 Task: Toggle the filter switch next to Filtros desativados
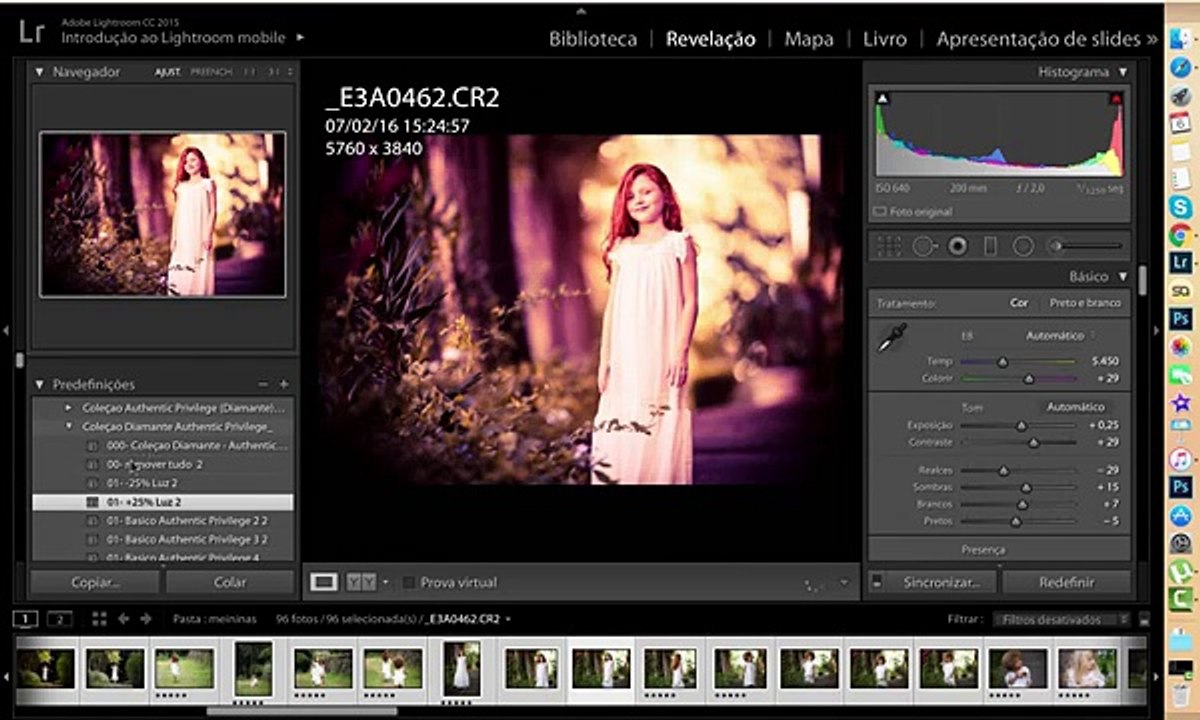click(x=1144, y=620)
